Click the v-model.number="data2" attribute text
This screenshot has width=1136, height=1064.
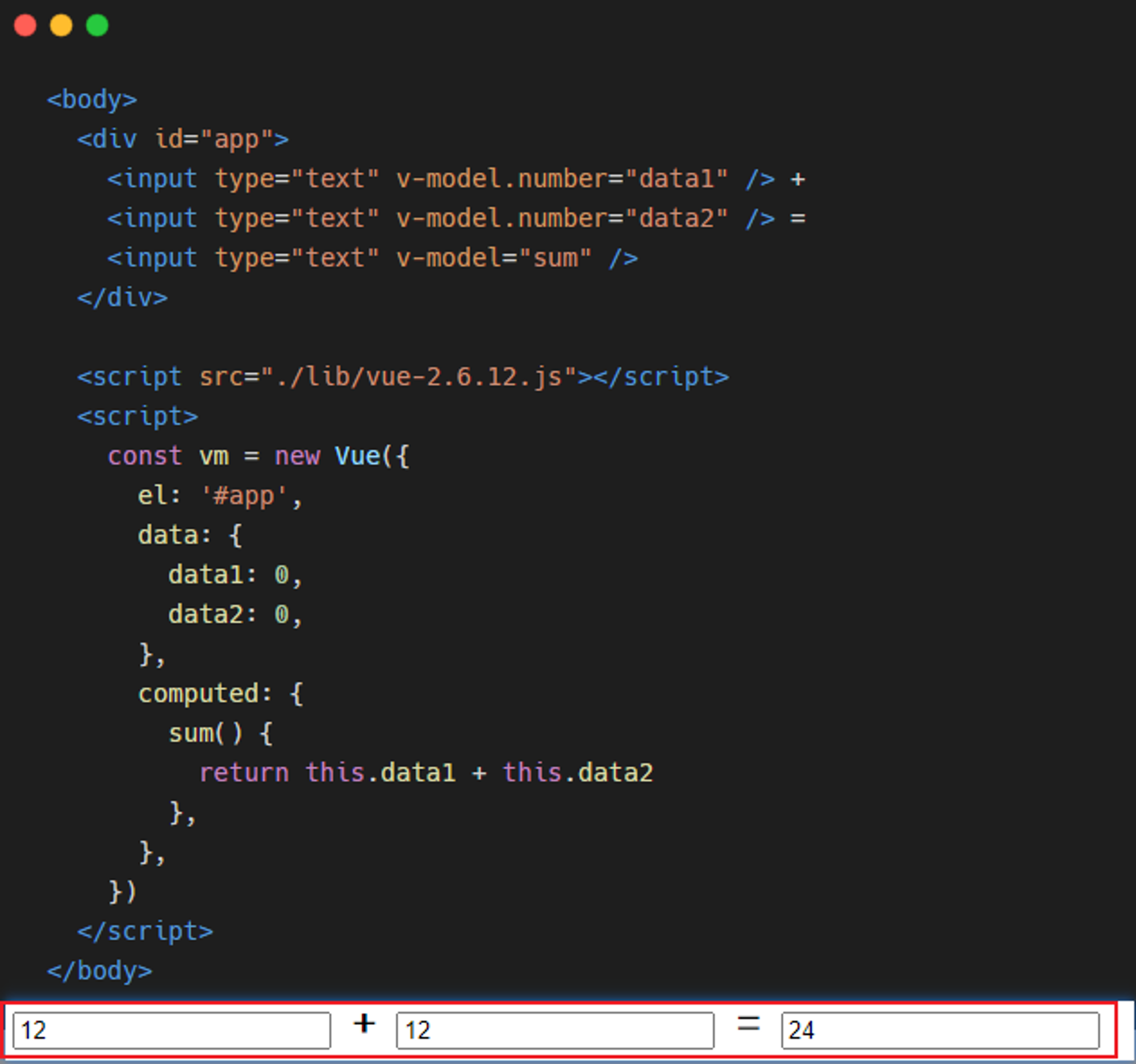pyautogui.click(x=562, y=218)
